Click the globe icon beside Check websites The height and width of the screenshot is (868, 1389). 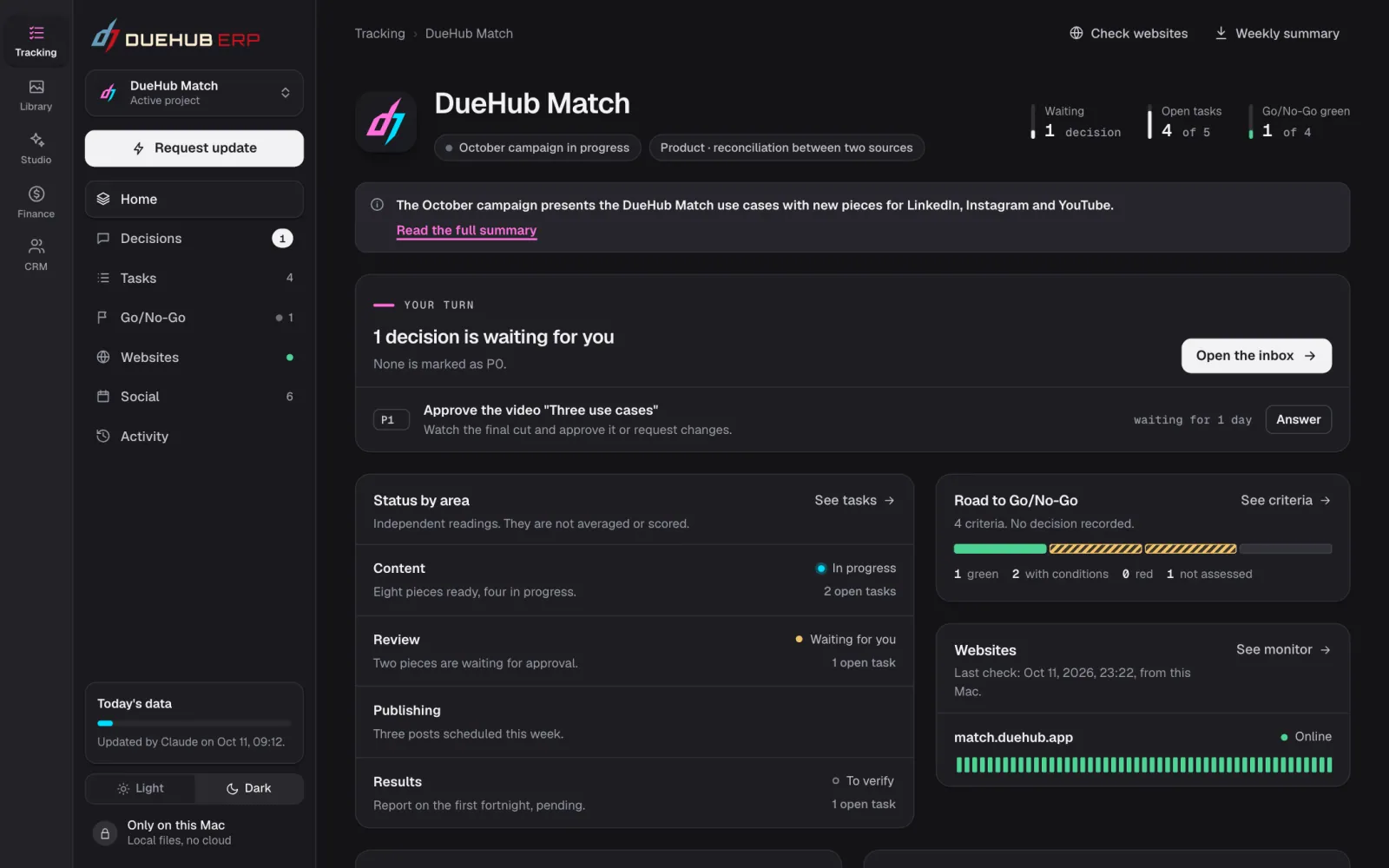click(x=1076, y=33)
